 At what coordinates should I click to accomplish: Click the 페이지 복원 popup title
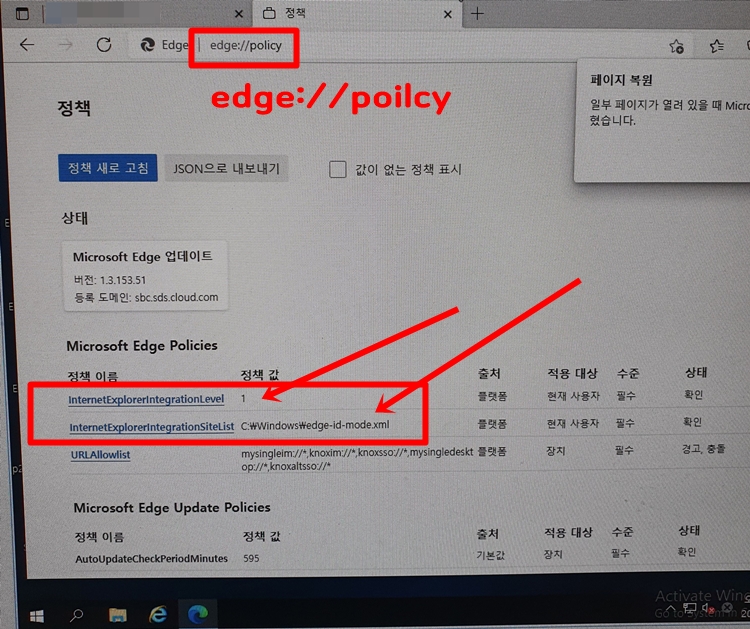coord(621,80)
